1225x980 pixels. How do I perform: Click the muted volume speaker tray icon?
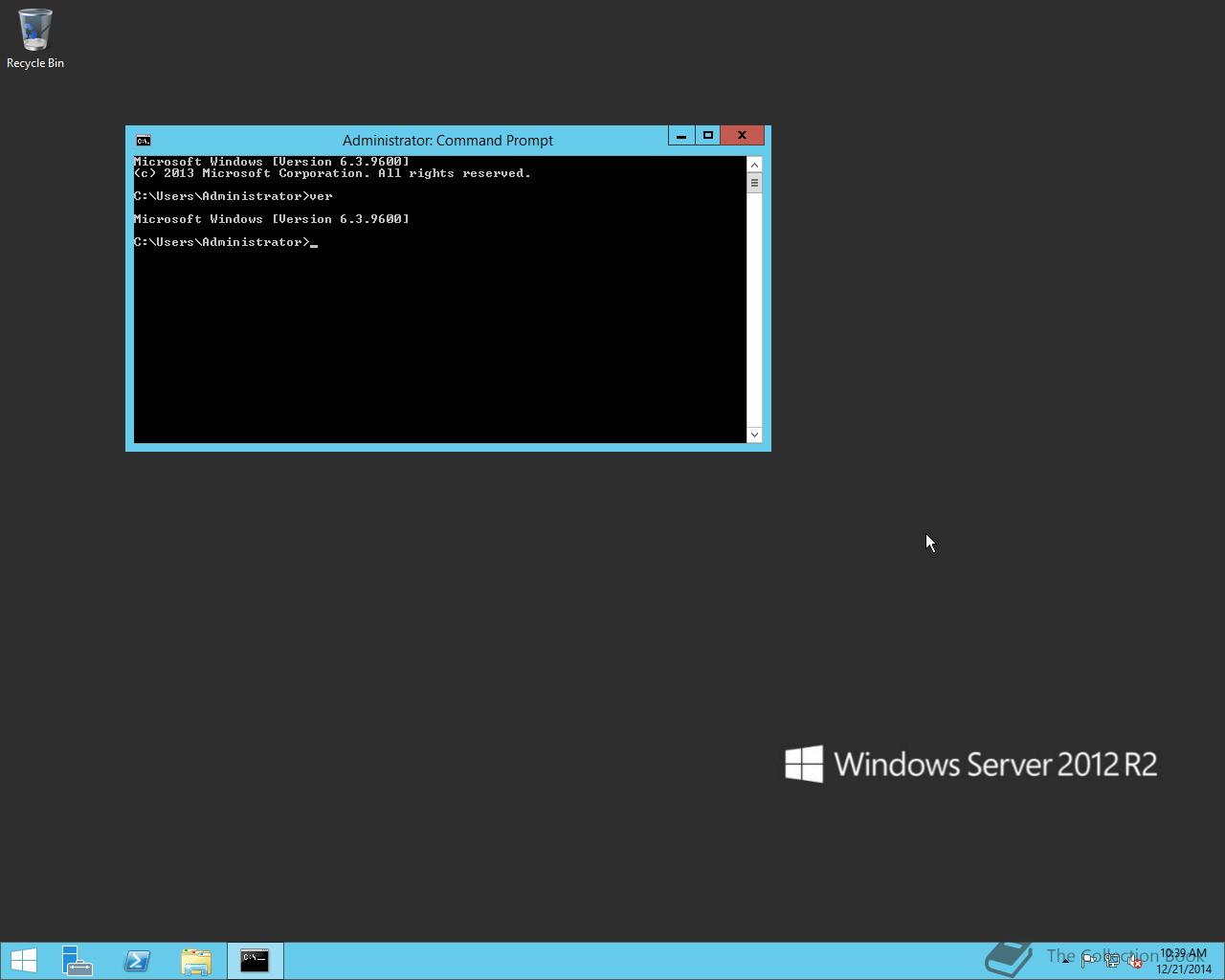1135,960
